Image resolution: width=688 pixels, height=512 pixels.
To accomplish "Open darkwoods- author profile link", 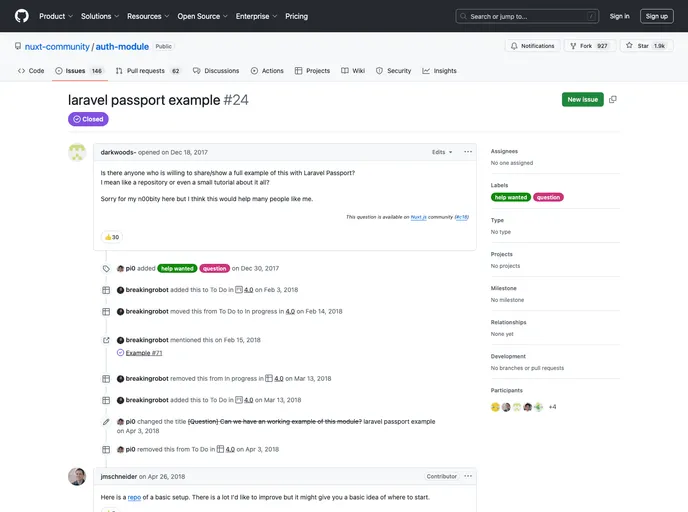I will pos(118,152).
